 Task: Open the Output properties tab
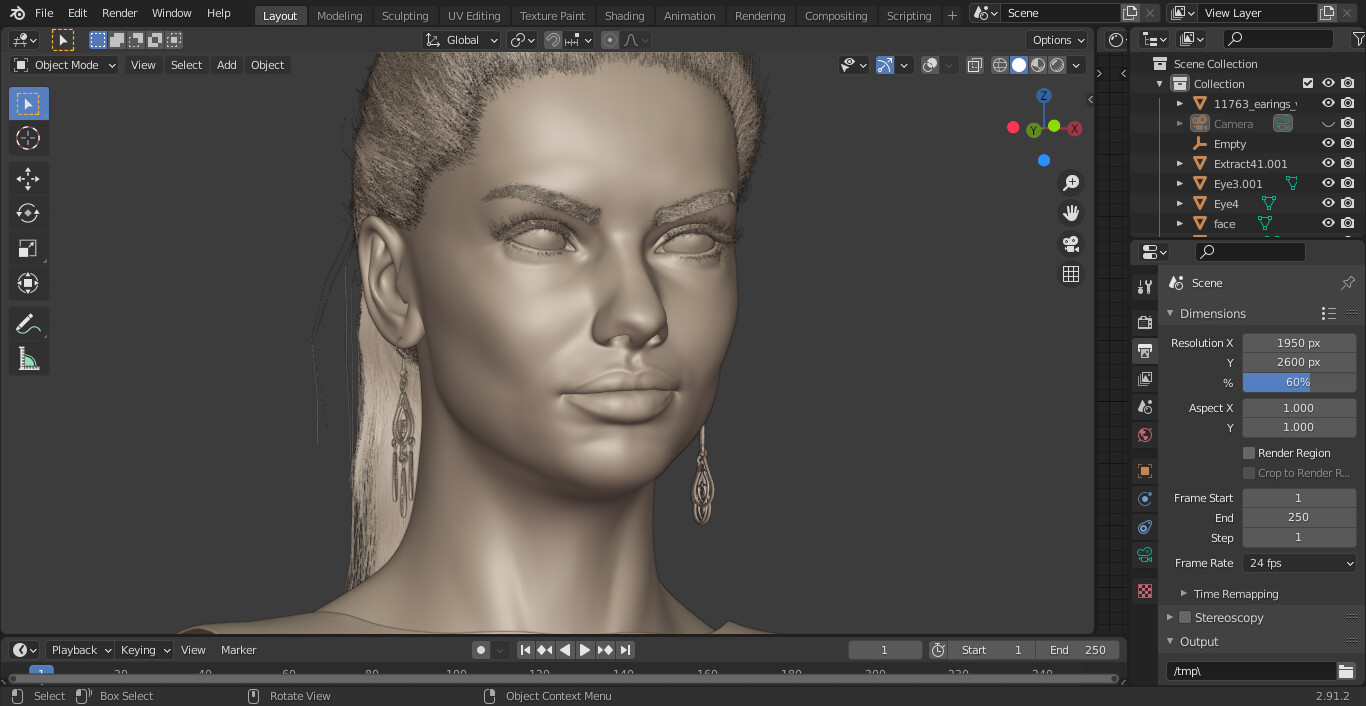[1145, 350]
